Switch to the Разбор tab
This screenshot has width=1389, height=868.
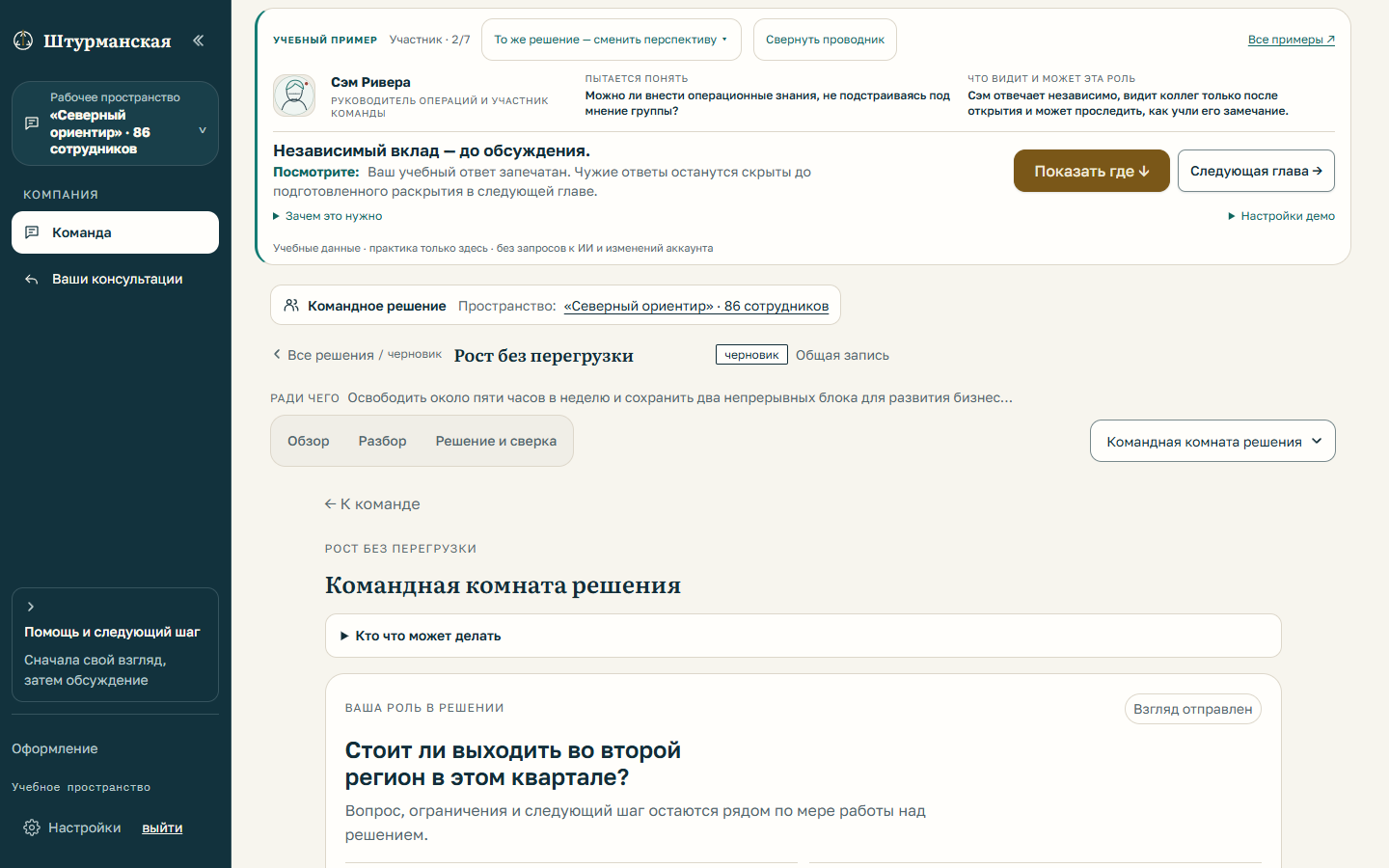pyautogui.click(x=382, y=441)
